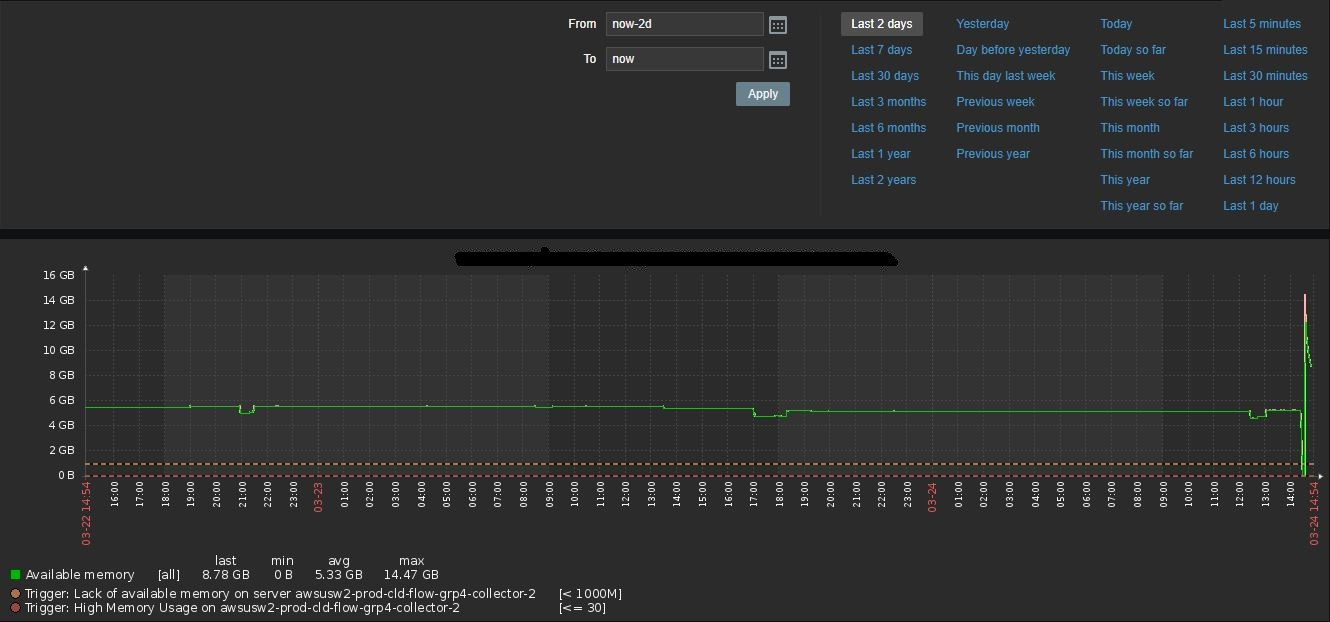Click the green Available memory legend swatch
Viewport: 1330px width, 622px height.
point(15,575)
